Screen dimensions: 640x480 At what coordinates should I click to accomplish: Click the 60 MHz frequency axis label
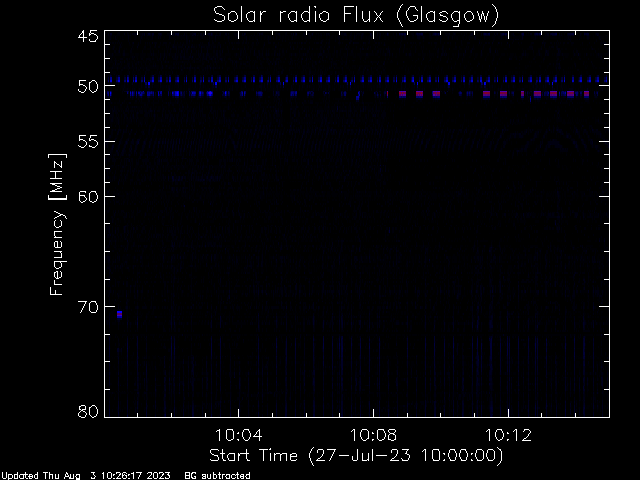pyautogui.click(x=88, y=196)
